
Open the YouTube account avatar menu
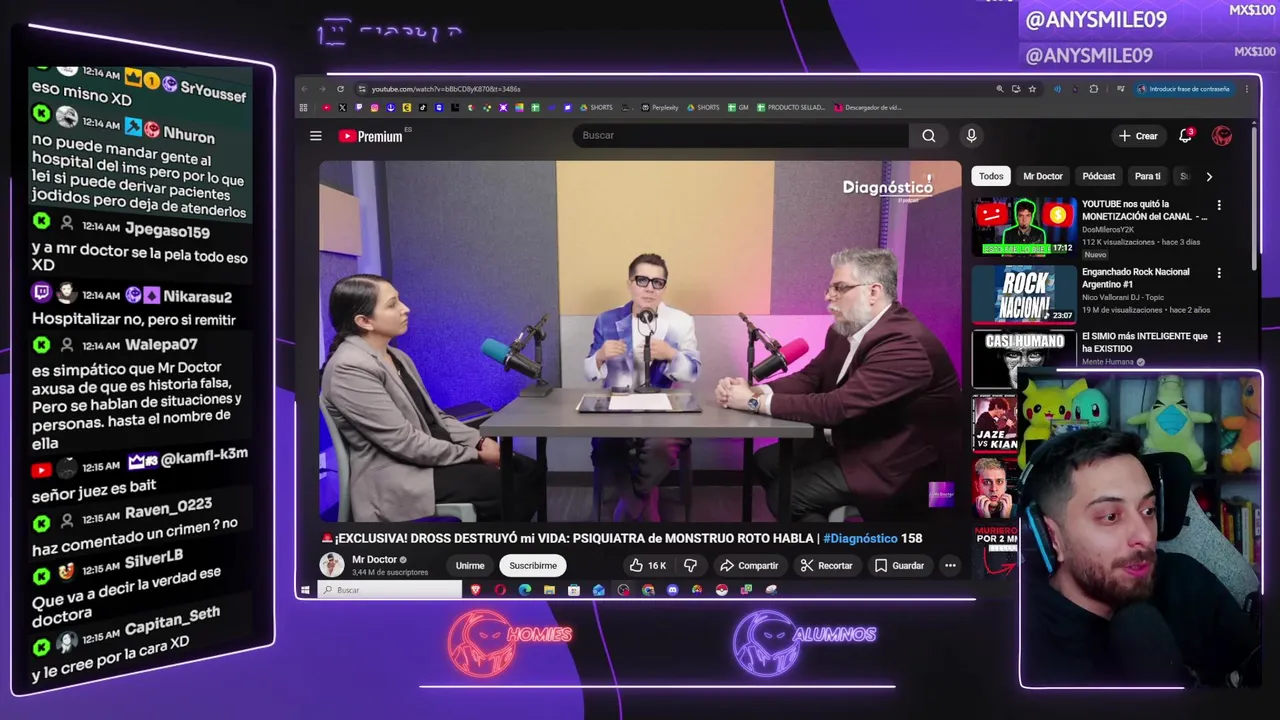pyautogui.click(x=1222, y=136)
